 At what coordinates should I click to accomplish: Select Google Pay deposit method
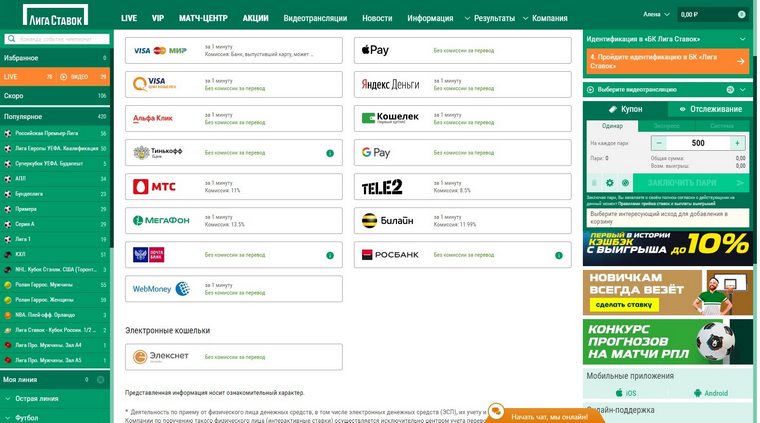[462, 153]
